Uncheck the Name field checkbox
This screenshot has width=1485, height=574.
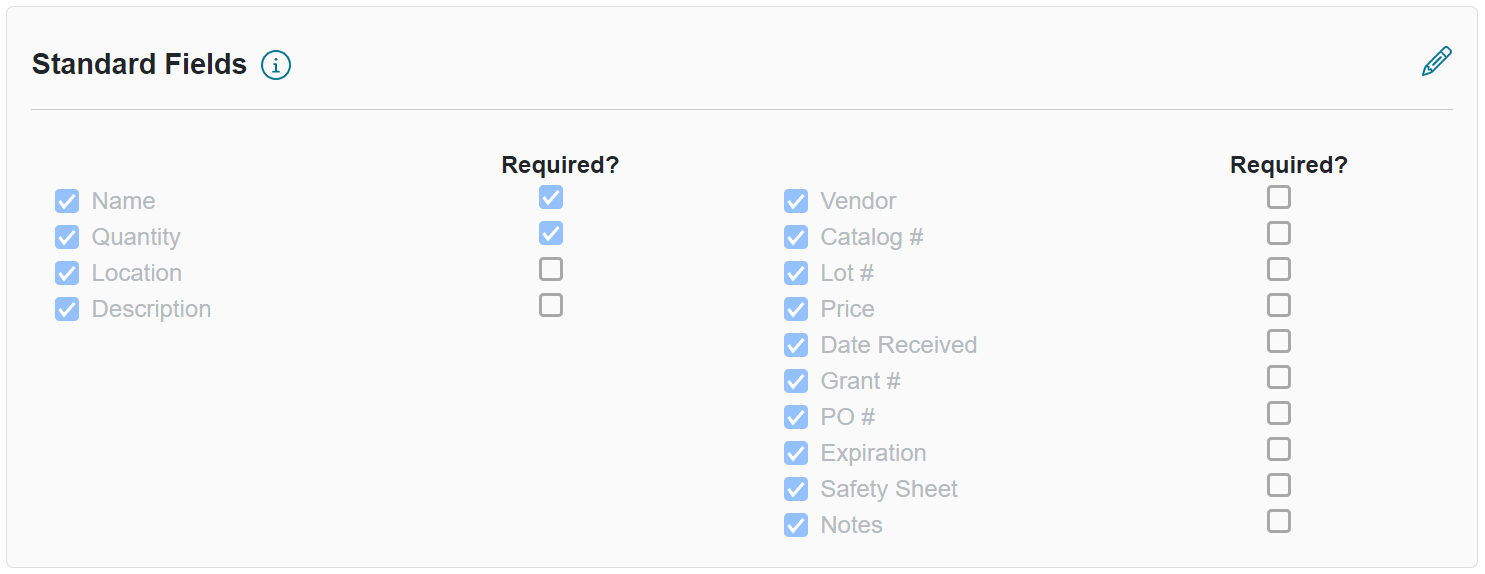click(x=67, y=201)
